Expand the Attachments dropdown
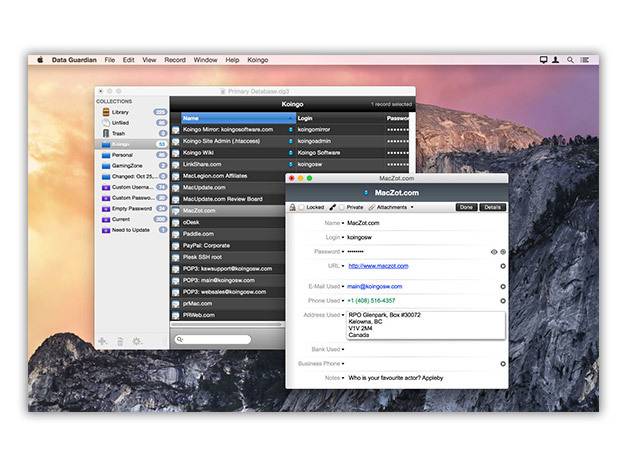The image size is (630, 473). tap(391, 207)
